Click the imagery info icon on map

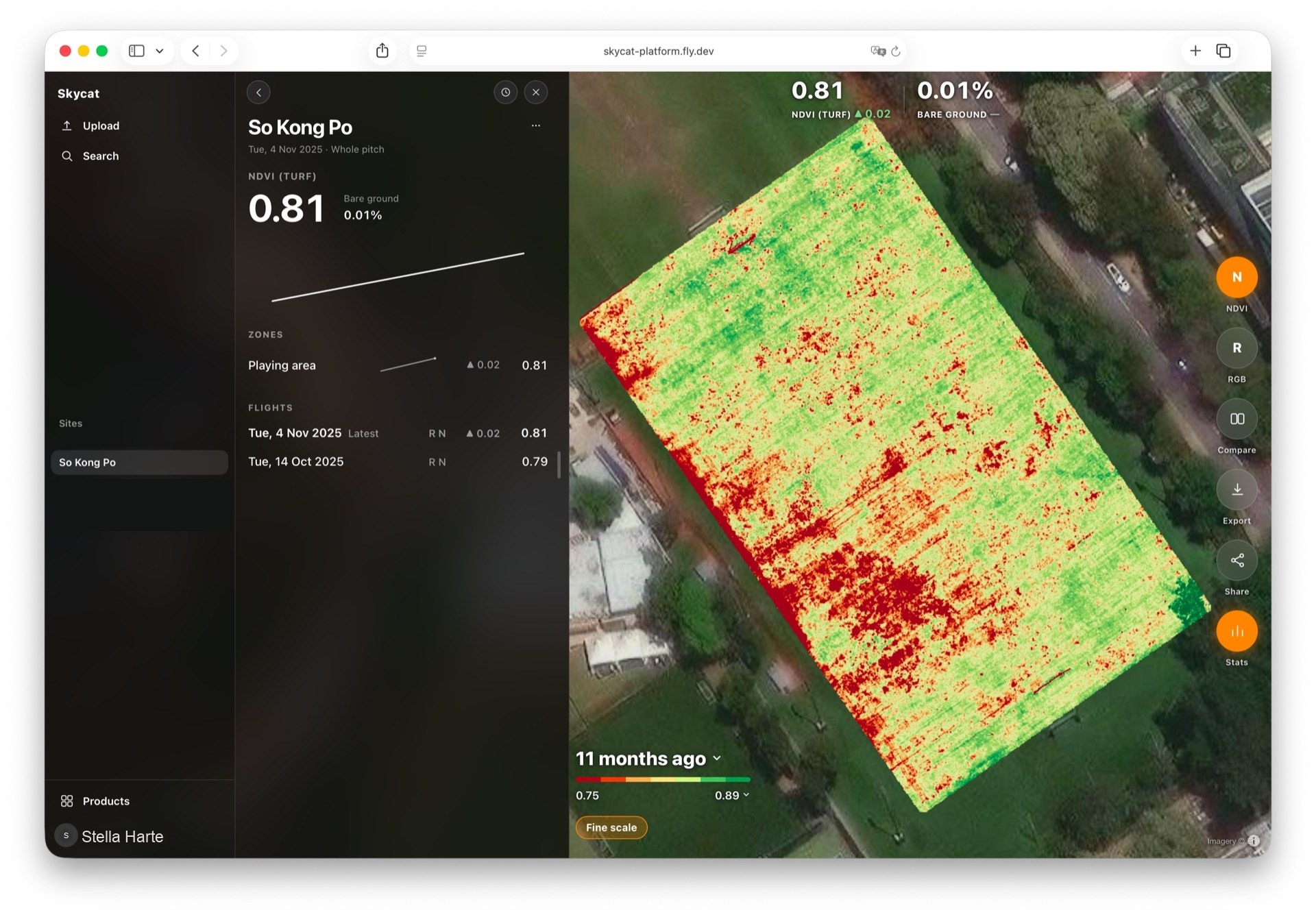(1254, 841)
